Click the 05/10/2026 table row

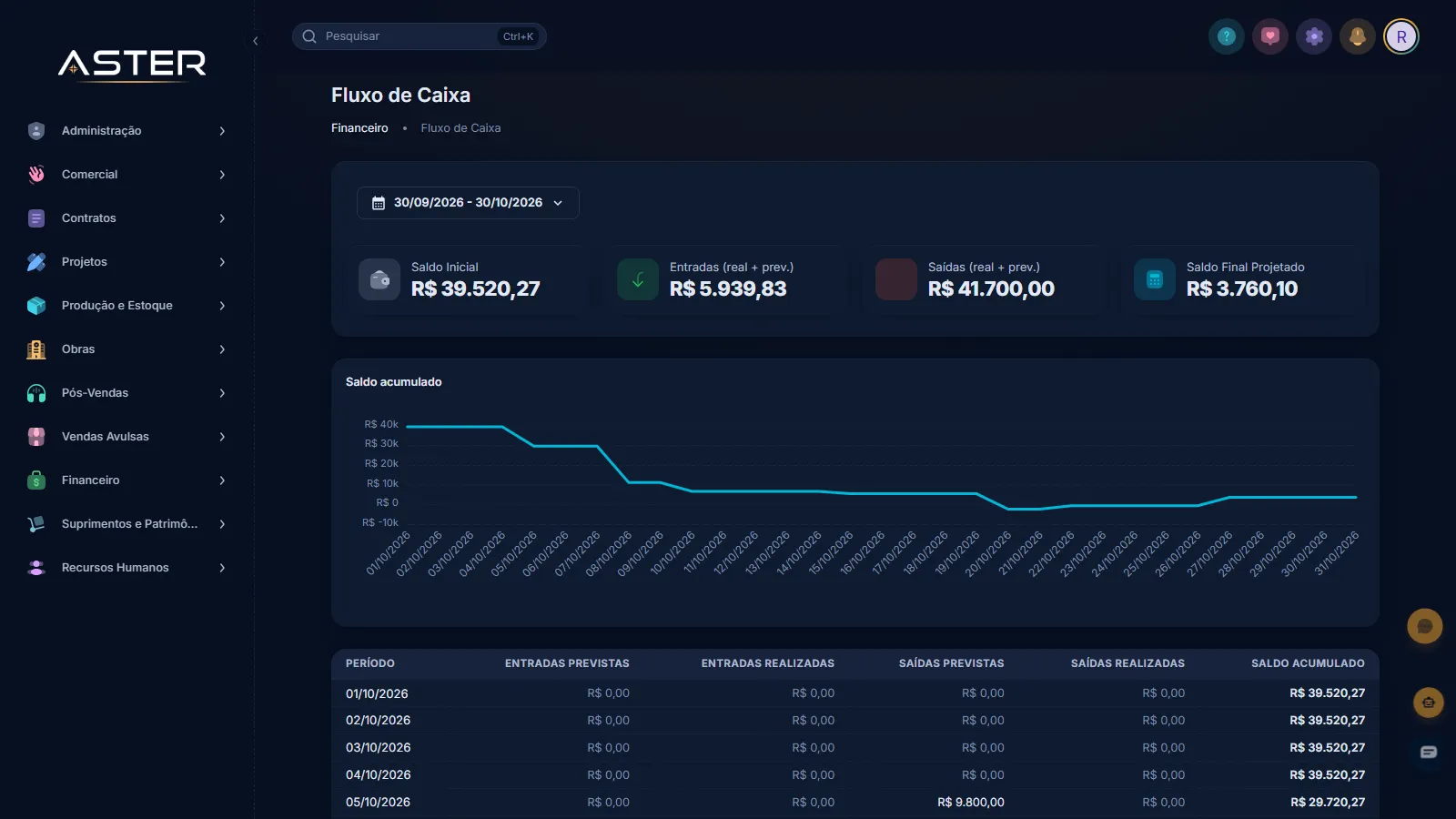coord(855,803)
